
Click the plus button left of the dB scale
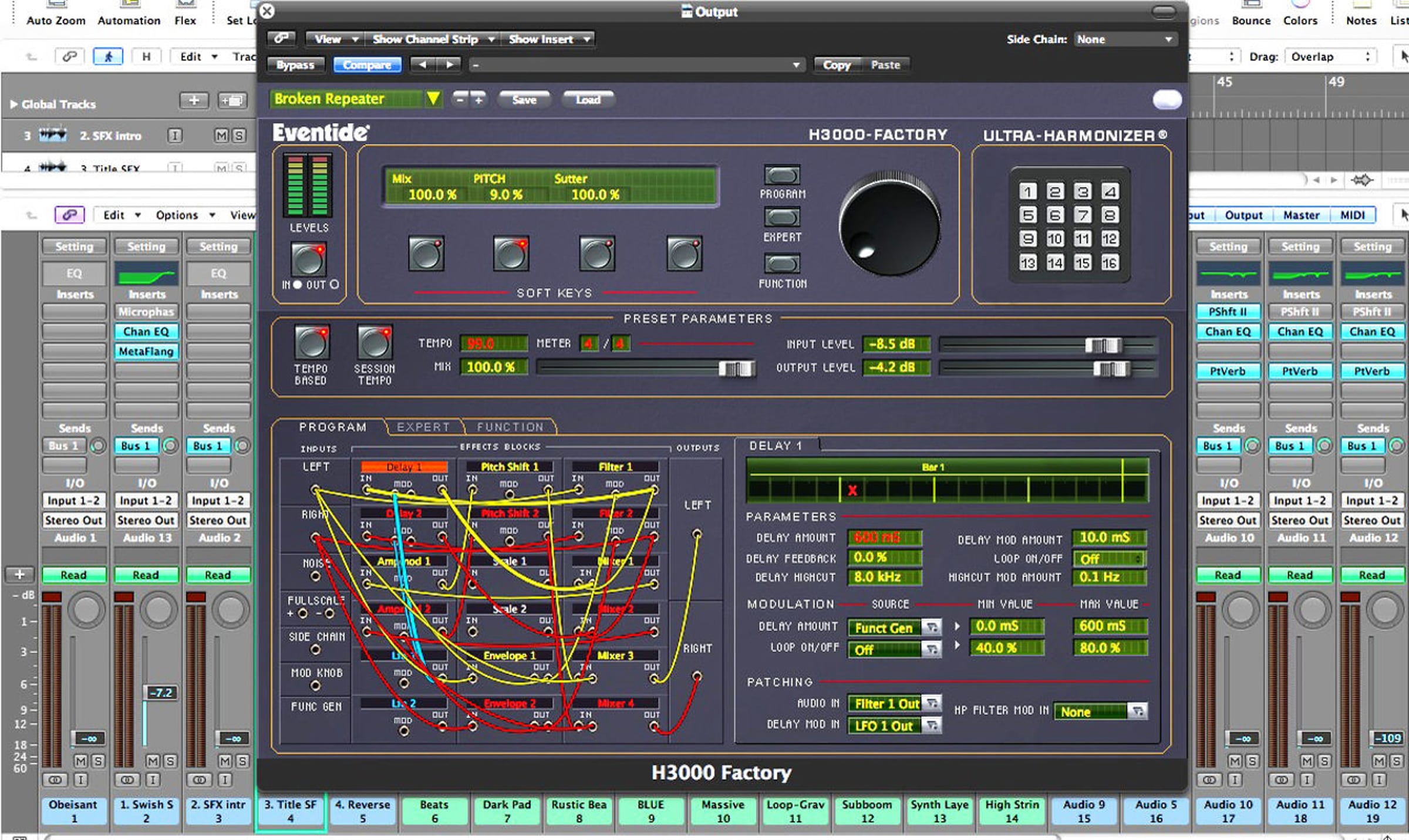tap(19, 574)
